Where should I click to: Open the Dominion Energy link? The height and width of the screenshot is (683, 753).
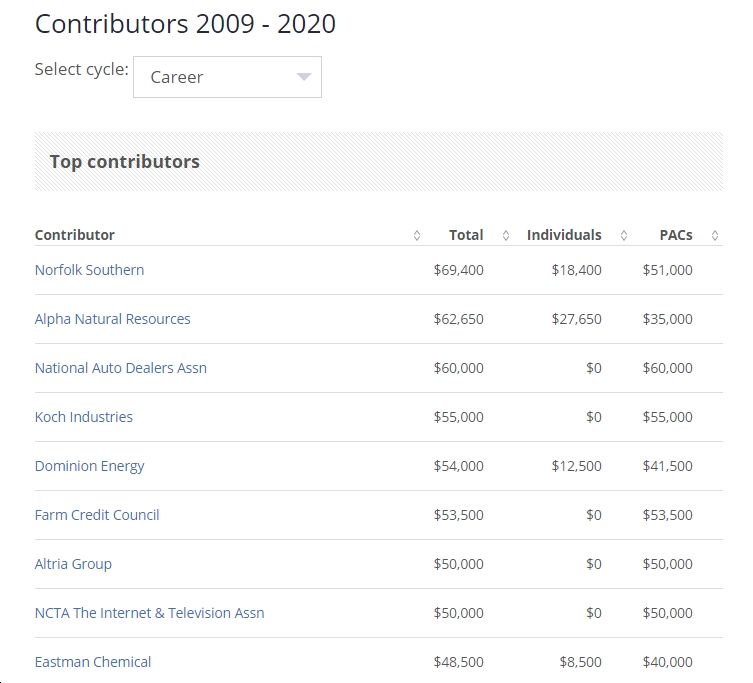click(x=89, y=466)
